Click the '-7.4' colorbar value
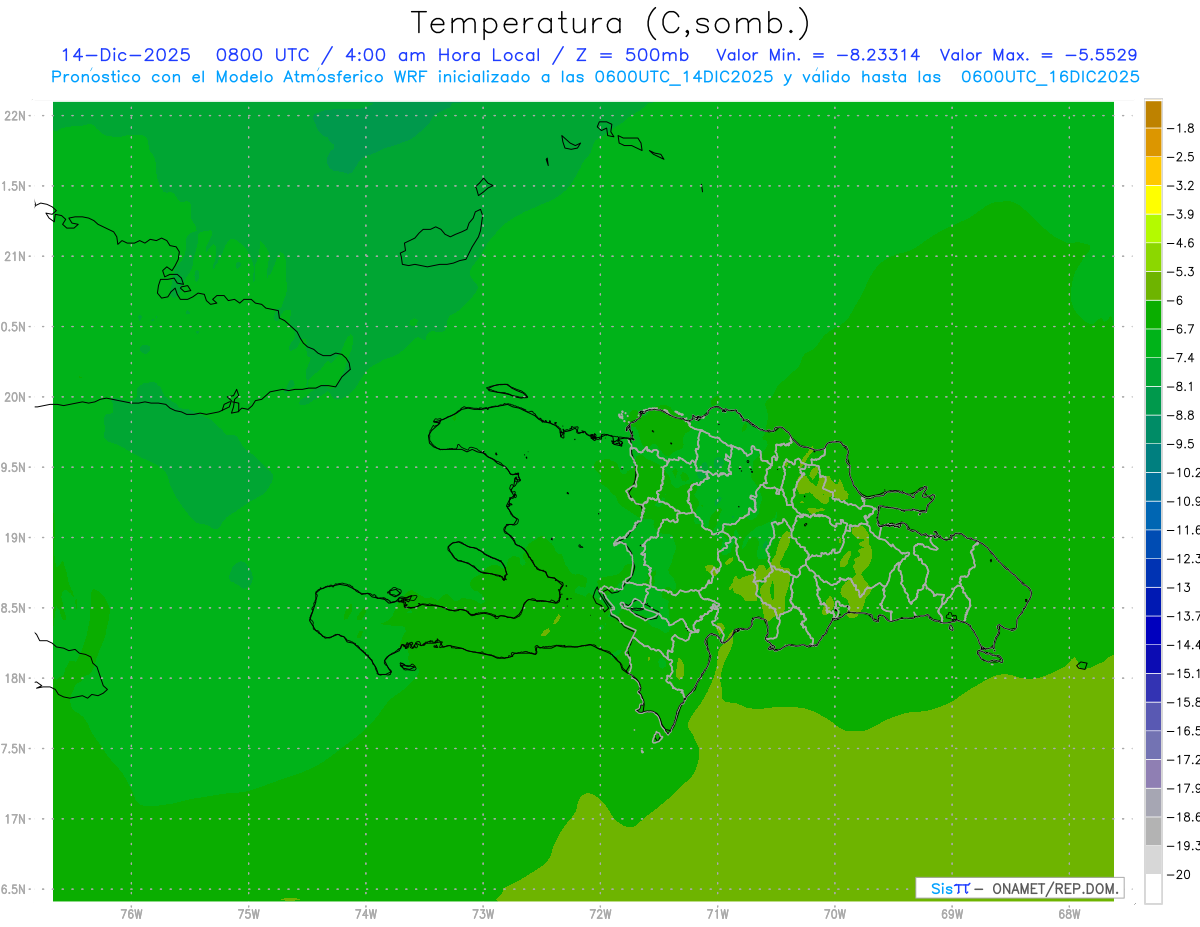1200x927 pixels. 1181,358
